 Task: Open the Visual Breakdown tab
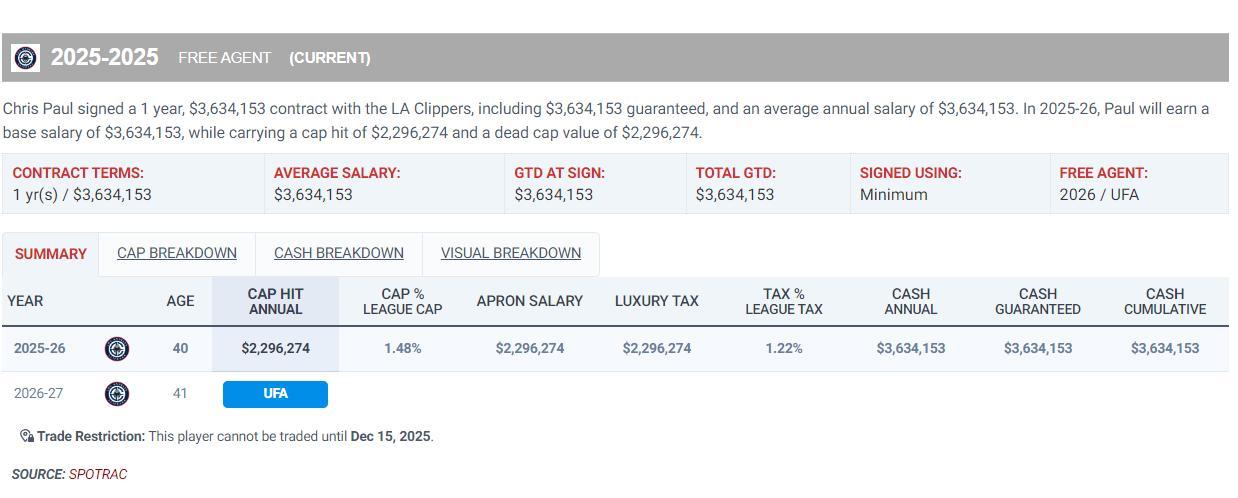(511, 253)
